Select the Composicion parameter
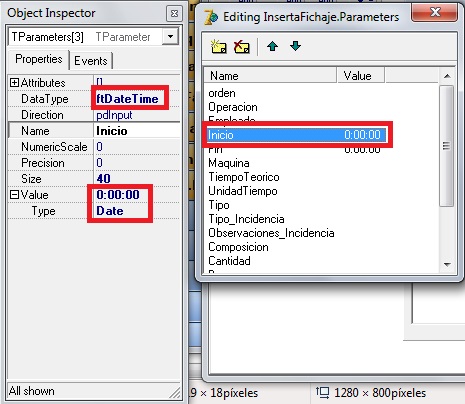The height and width of the screenshot is (404, 465). (238, 247)
